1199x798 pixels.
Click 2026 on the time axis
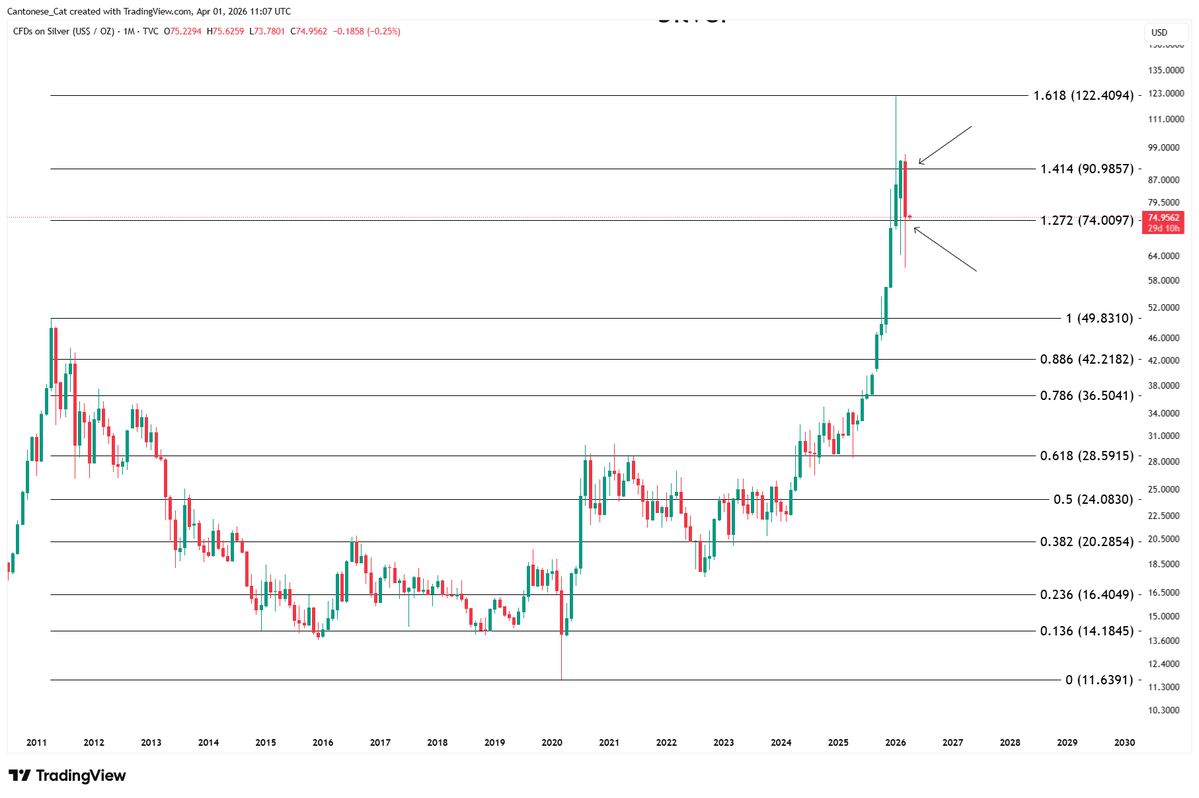pyautogui.click(x=895, y=742)
